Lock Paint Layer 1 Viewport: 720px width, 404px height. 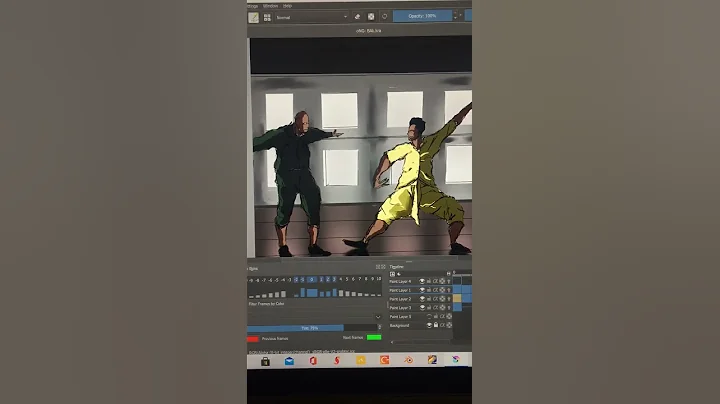click(429, 290)
